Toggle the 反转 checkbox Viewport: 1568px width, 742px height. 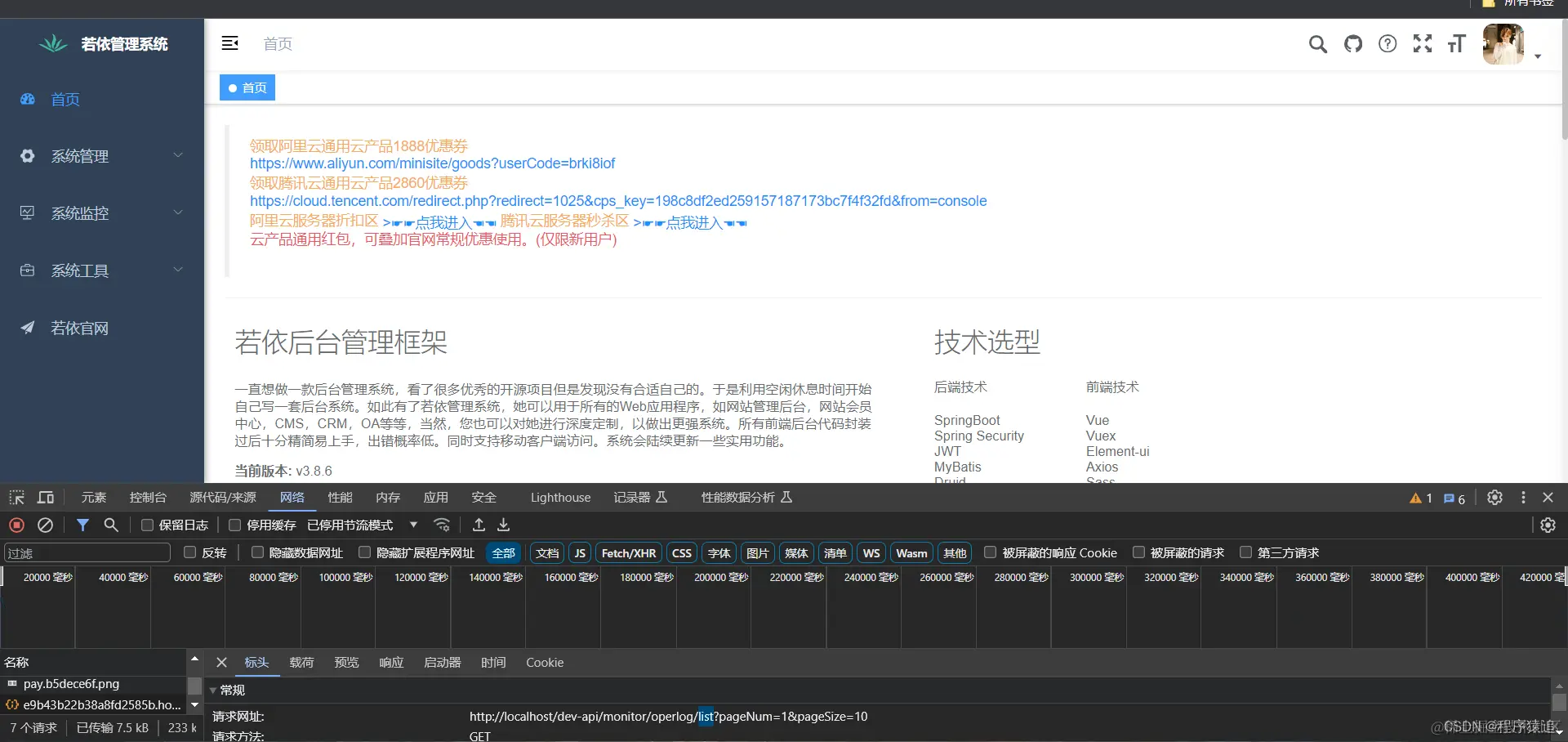coord(190,552)
